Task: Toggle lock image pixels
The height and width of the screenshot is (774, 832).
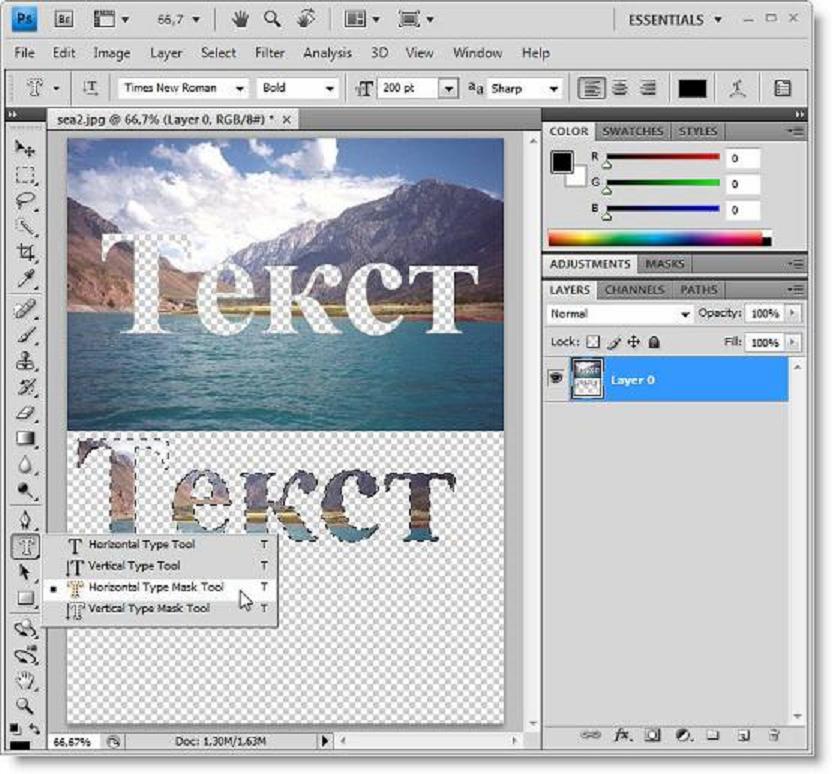Action: (614, 343)
